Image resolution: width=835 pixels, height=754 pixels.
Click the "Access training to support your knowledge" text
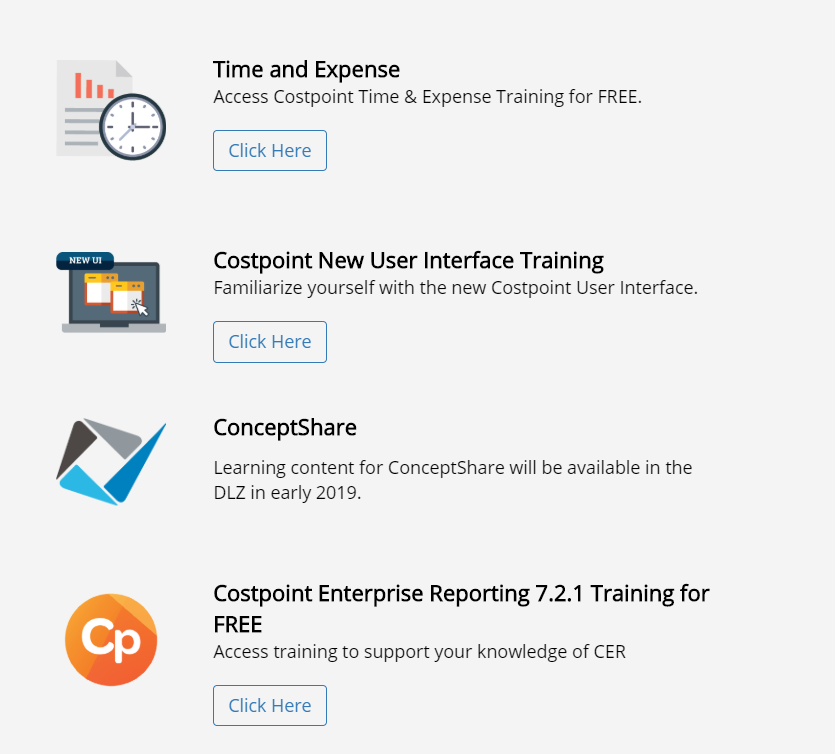(x=419, y=651)
